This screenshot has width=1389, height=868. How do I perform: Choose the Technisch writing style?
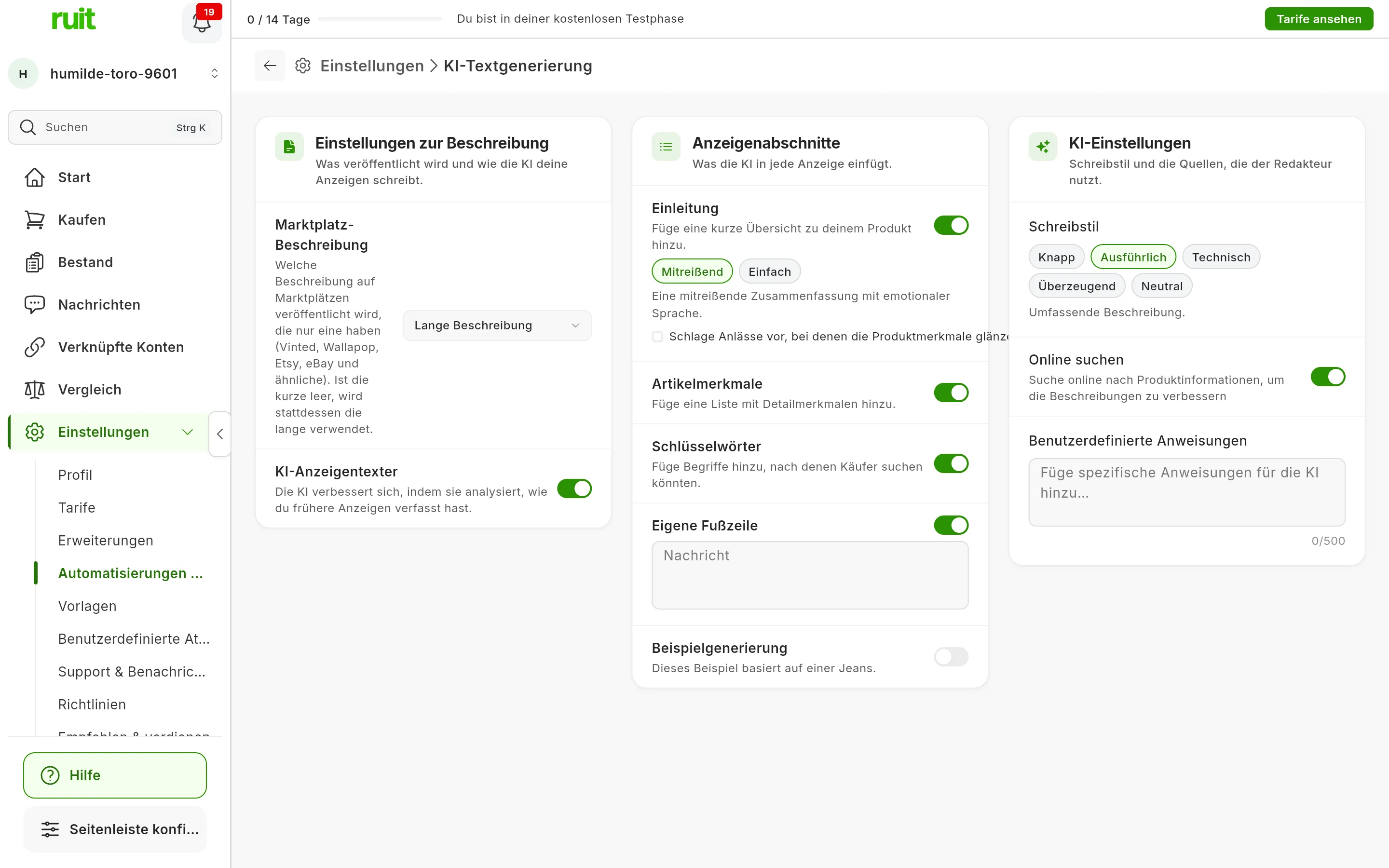click(1221, 257)
